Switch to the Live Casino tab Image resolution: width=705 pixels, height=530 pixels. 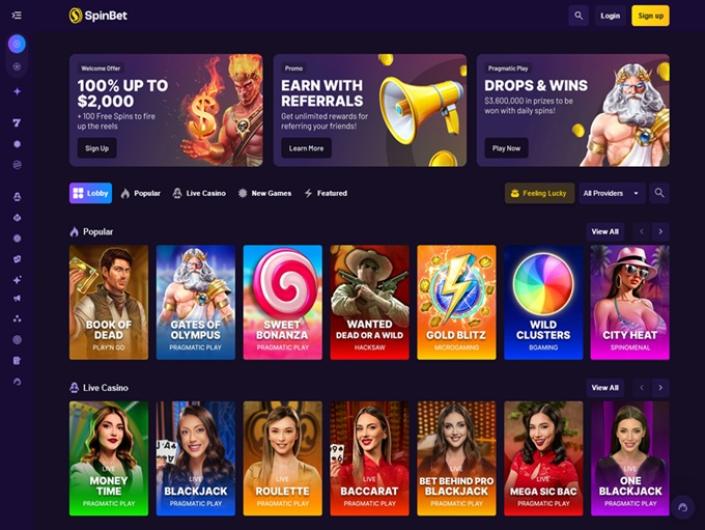(199, 193)
